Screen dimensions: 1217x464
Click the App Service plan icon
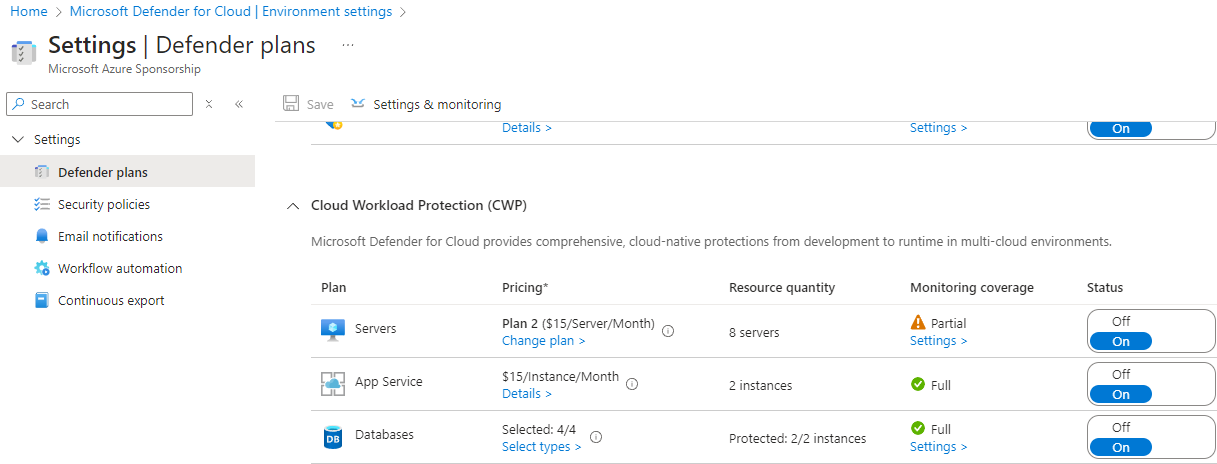pos(333,383)
